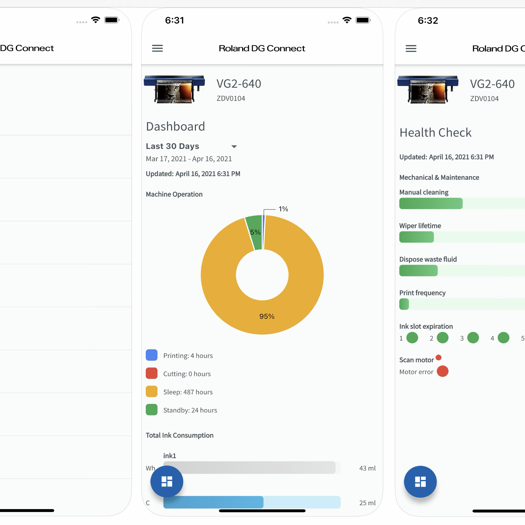The width and height of the screenshot is (525, 525).
Task: Tap the 1% chart callout label
Action: pos(283,209)
